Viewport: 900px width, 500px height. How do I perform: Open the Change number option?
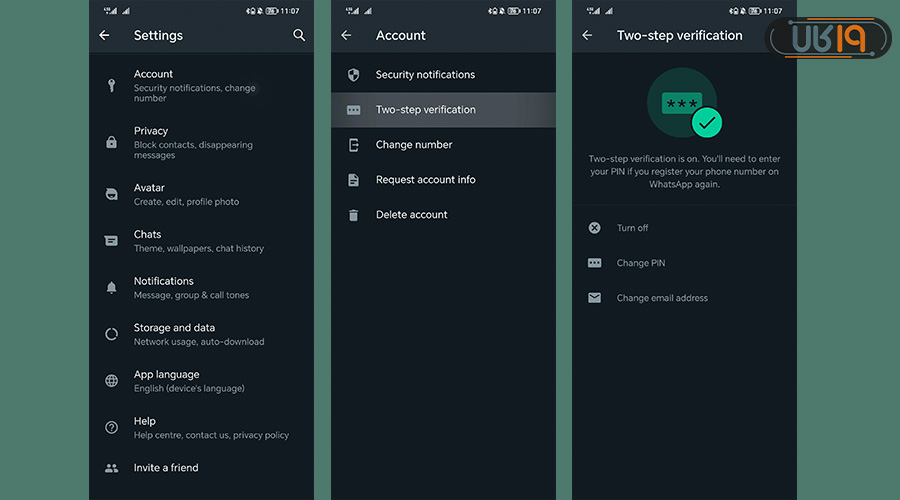pos(414,145)
